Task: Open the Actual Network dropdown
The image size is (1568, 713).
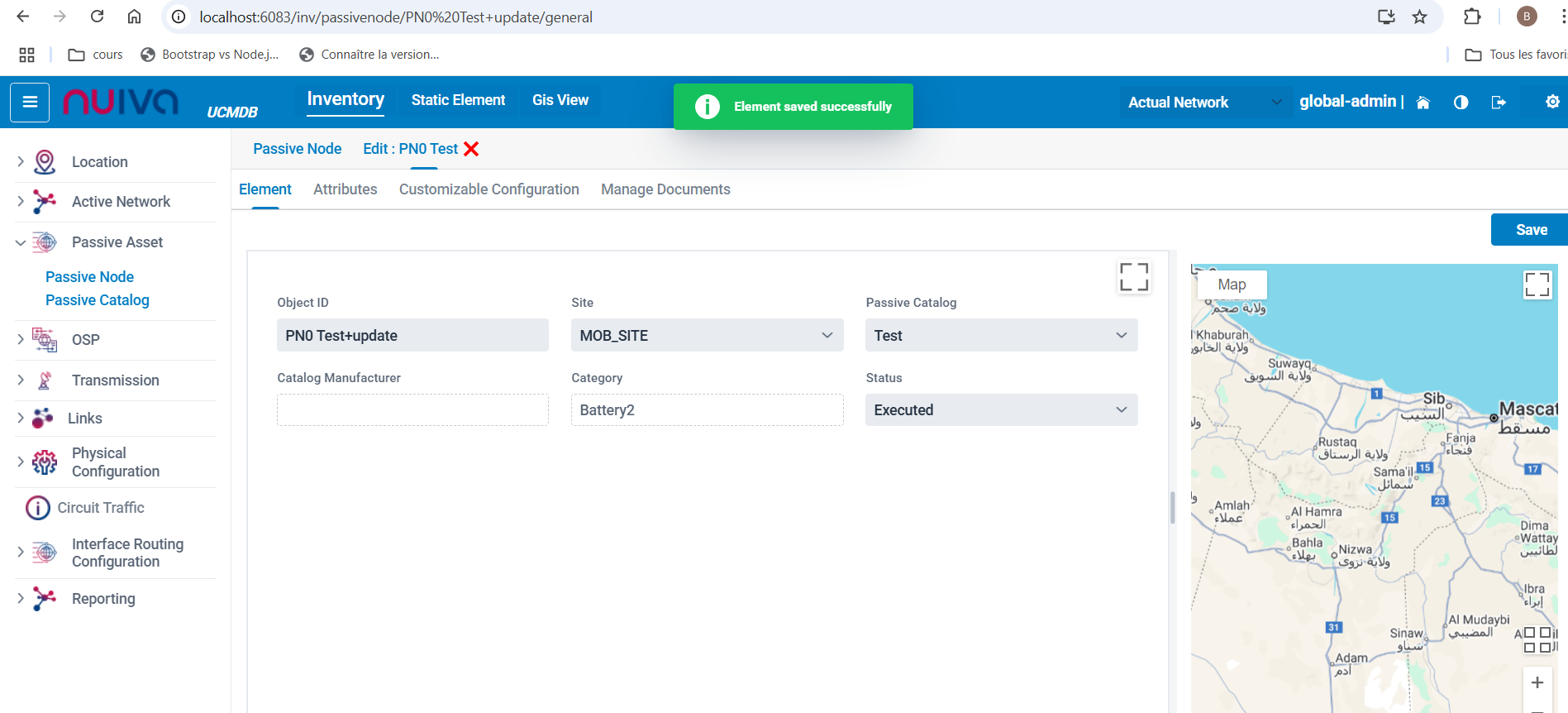Action: point(1204,103)
